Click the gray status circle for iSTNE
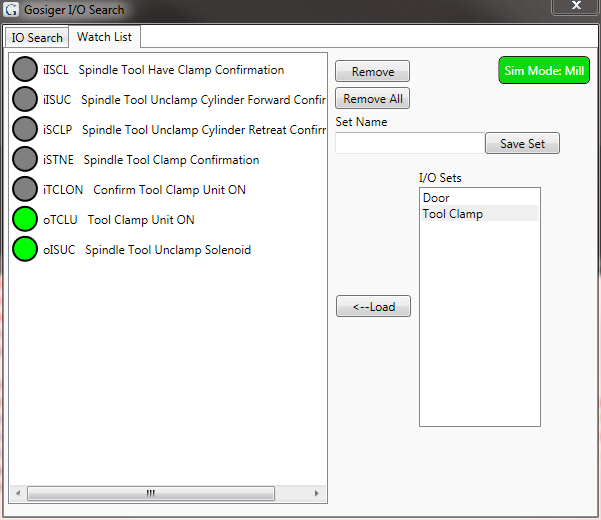This screenshot has height=520, width=601. tap(25, 160)
